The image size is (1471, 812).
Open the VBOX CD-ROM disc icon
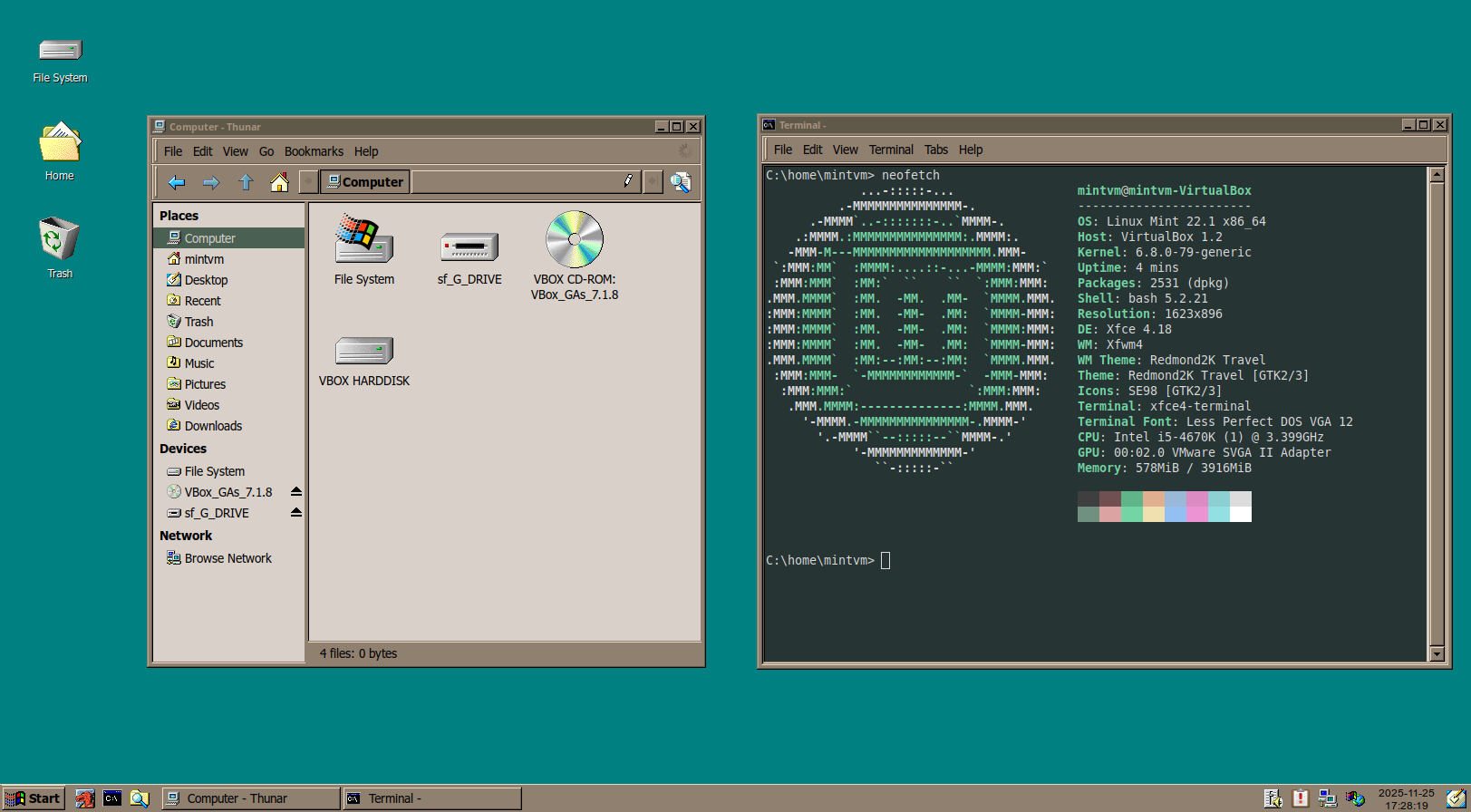coord(574,240)
